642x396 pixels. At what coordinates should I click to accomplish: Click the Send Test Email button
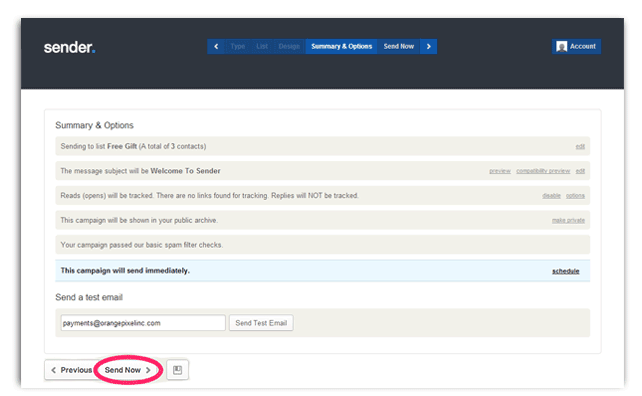pyautogui.click(x=261, y=323)
